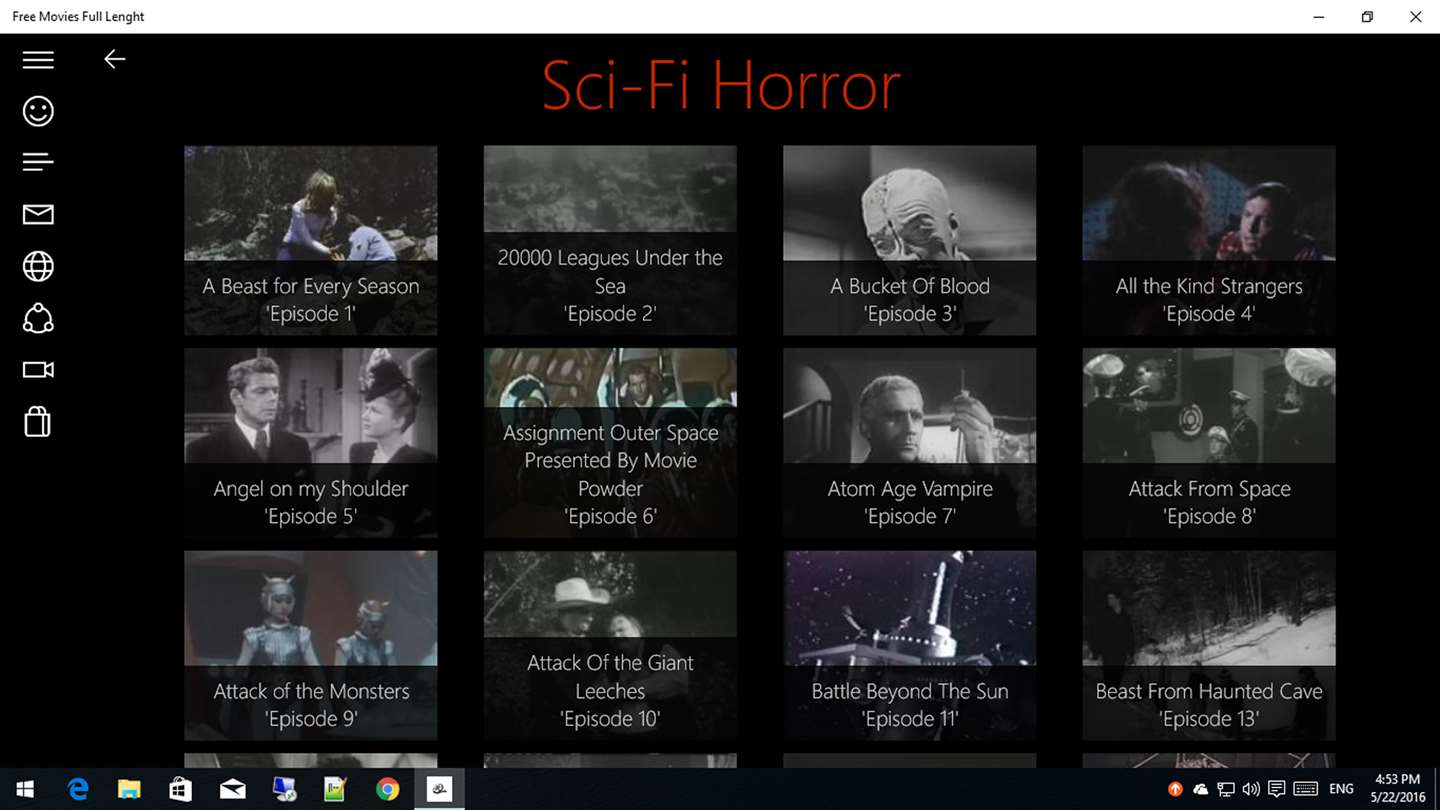Open the globe web icon
Viewport: 1440px width, 810px height.
38,266
